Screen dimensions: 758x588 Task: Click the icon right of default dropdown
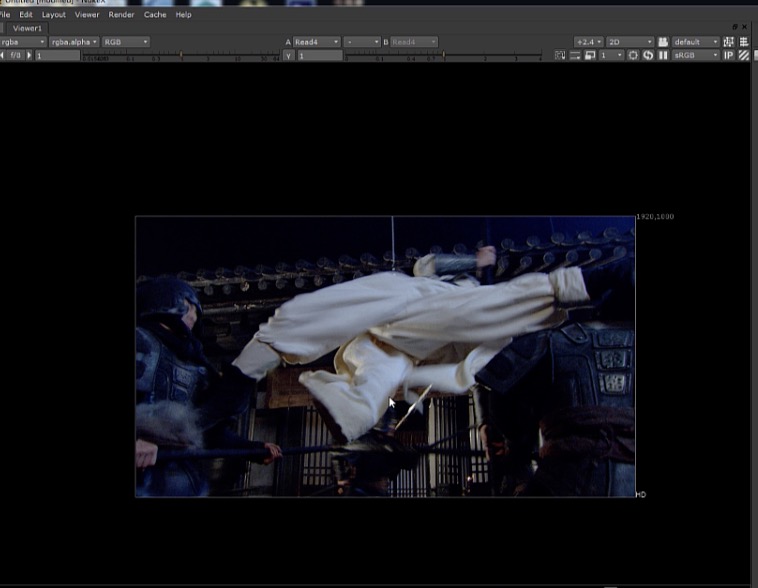728,42
